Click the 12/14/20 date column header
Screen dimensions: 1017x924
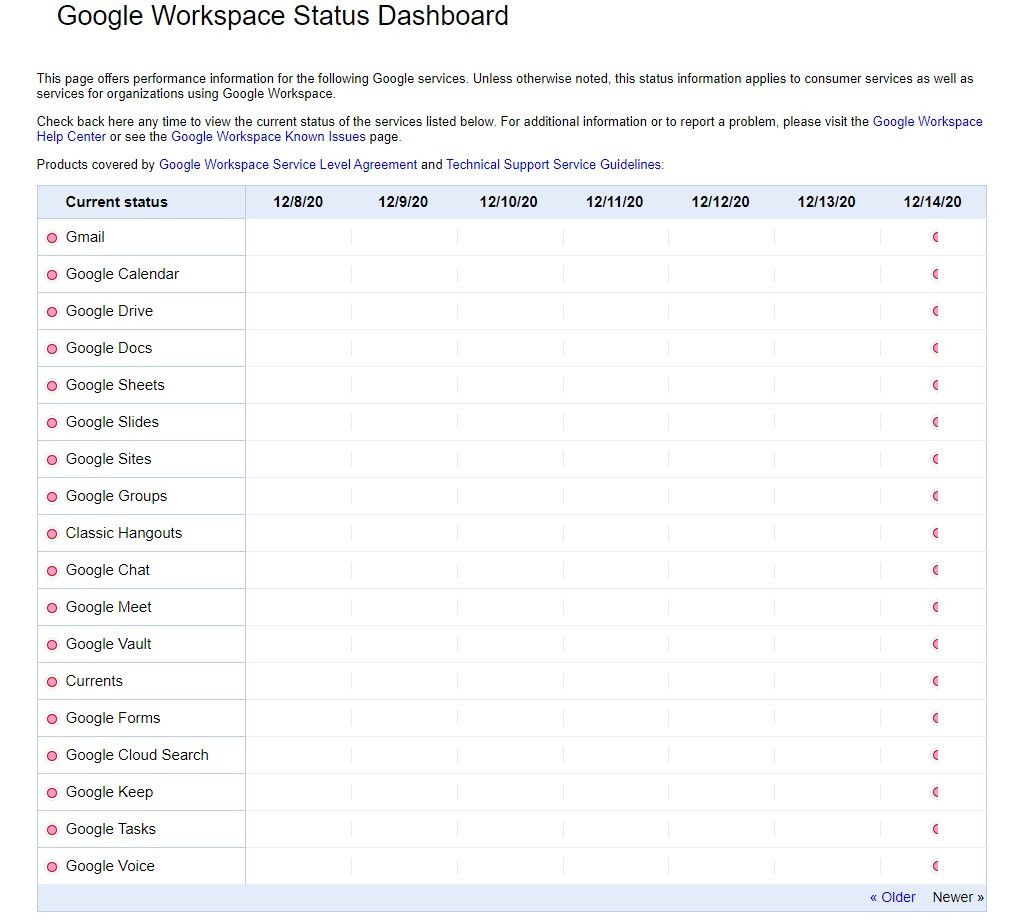(932, 202)
